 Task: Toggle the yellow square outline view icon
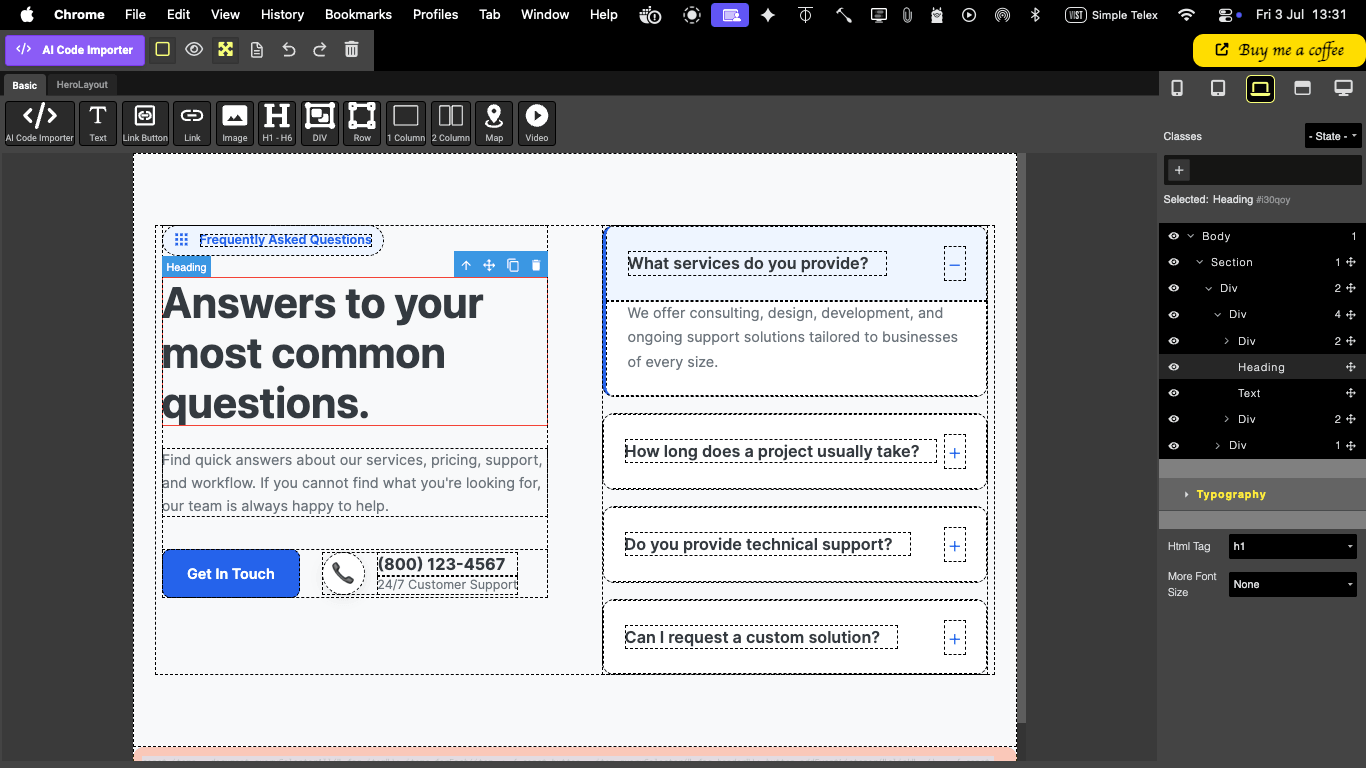162,50
